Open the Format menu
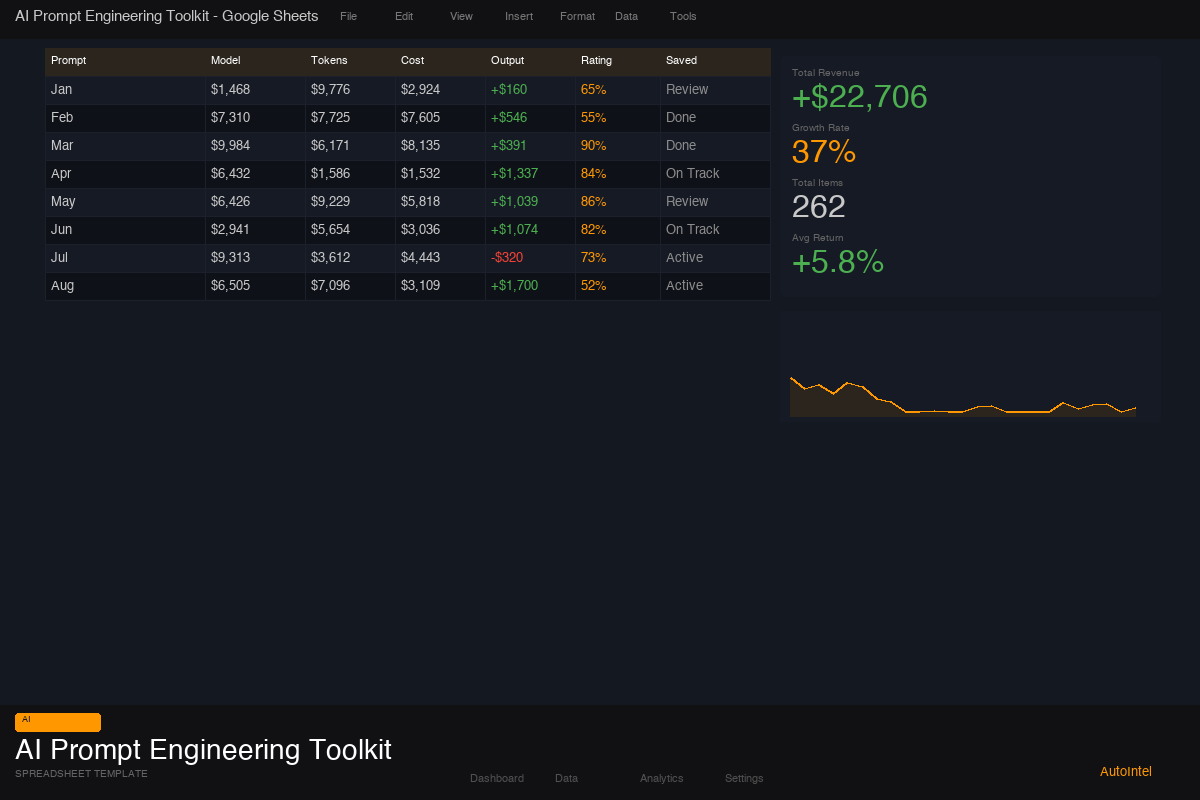The height and width of the screenshot is (800, 1200). [577, 16]
